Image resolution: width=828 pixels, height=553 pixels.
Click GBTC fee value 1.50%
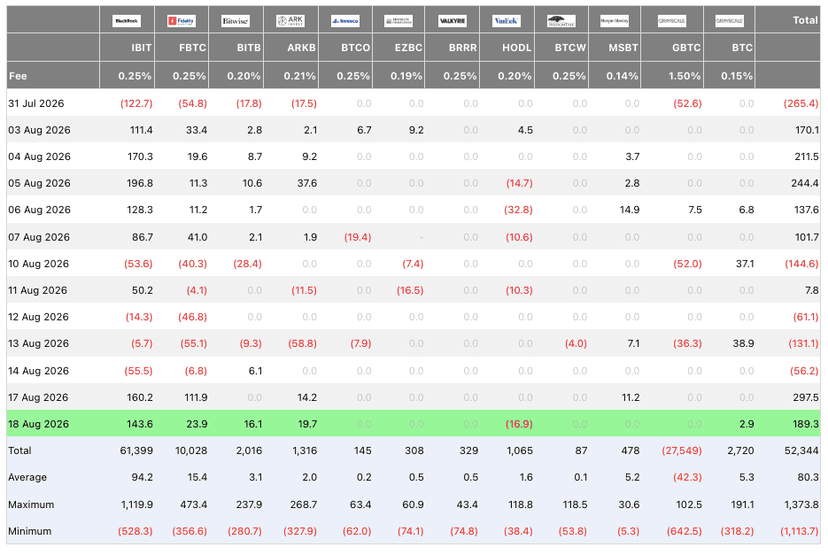(x=684, y=76)
